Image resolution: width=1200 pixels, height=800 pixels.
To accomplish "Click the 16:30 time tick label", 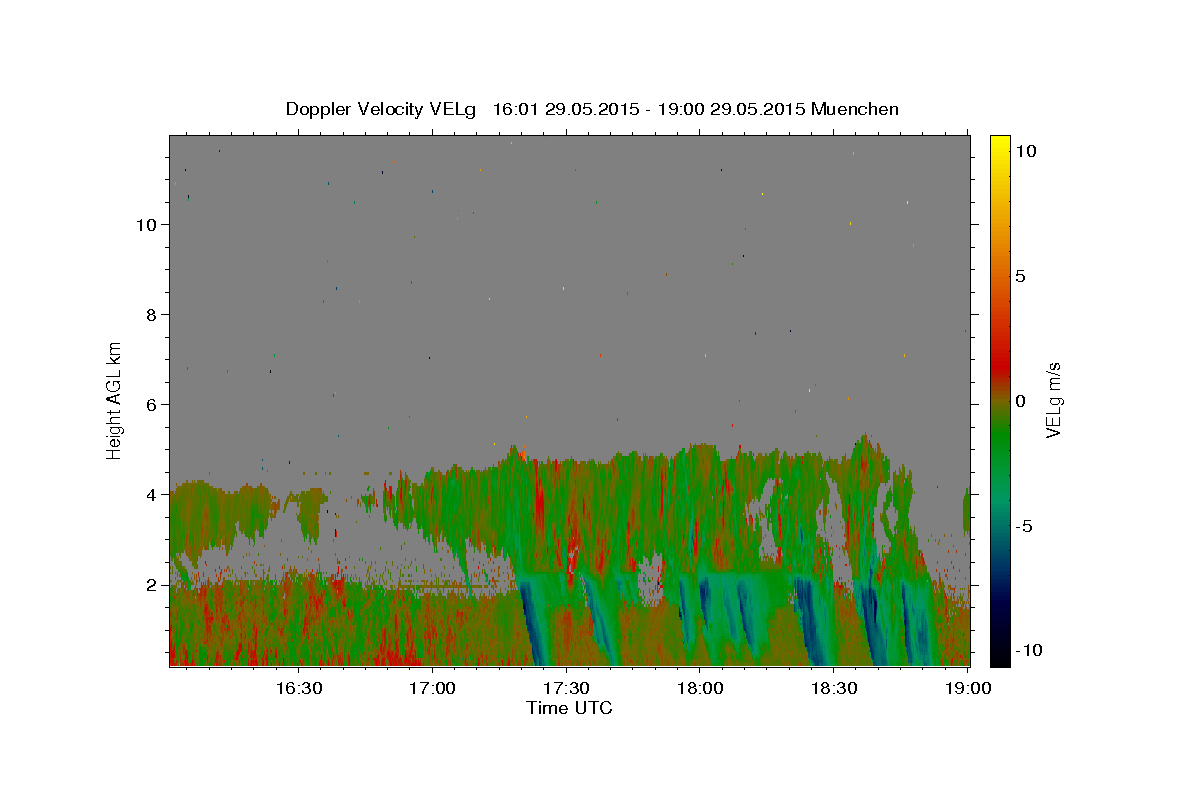I will click(298, 688).
